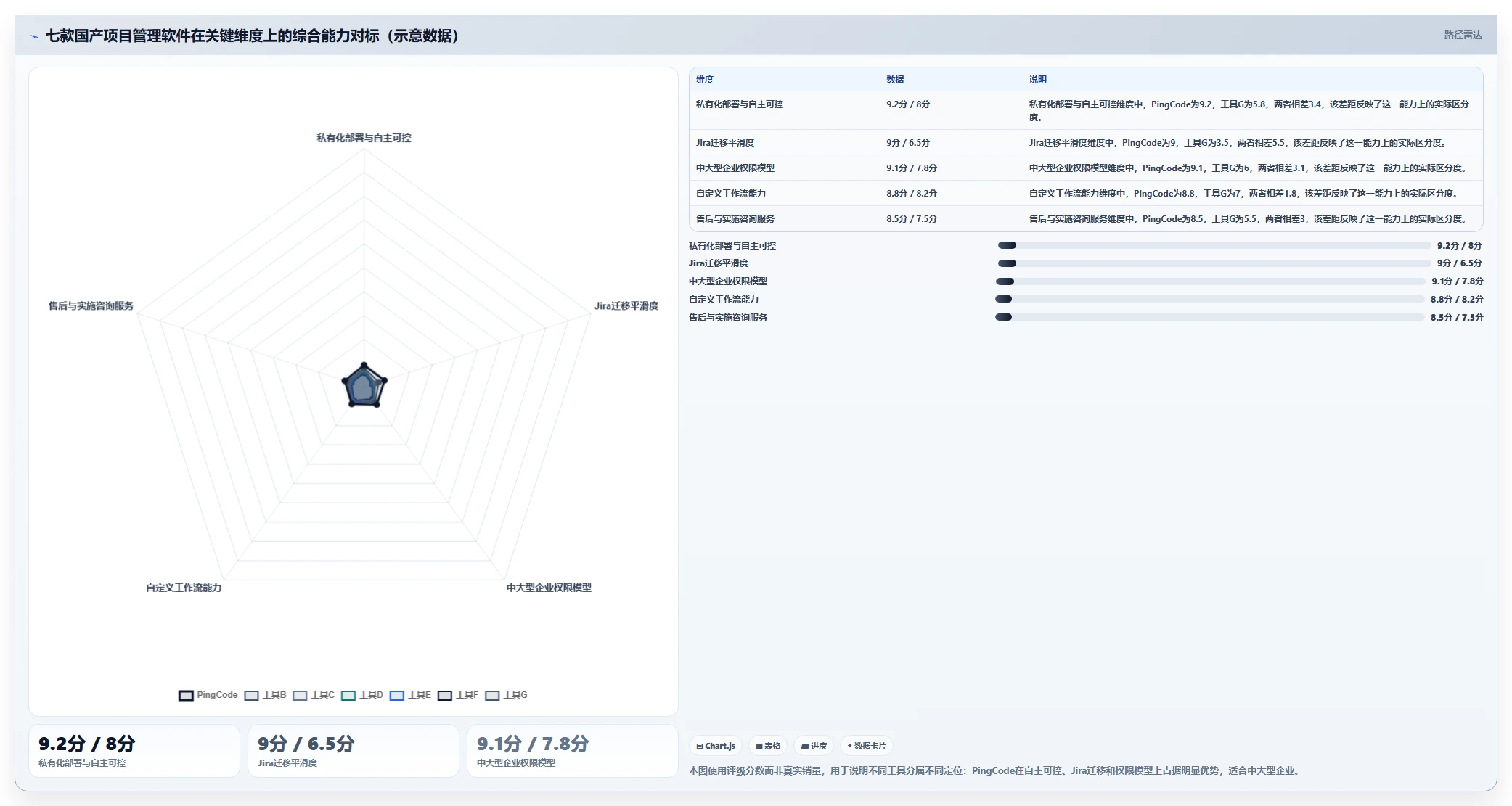
Task: Select table cell 售后与实施咨询服务
Action: pyautogui.click(x=735, y=219)
